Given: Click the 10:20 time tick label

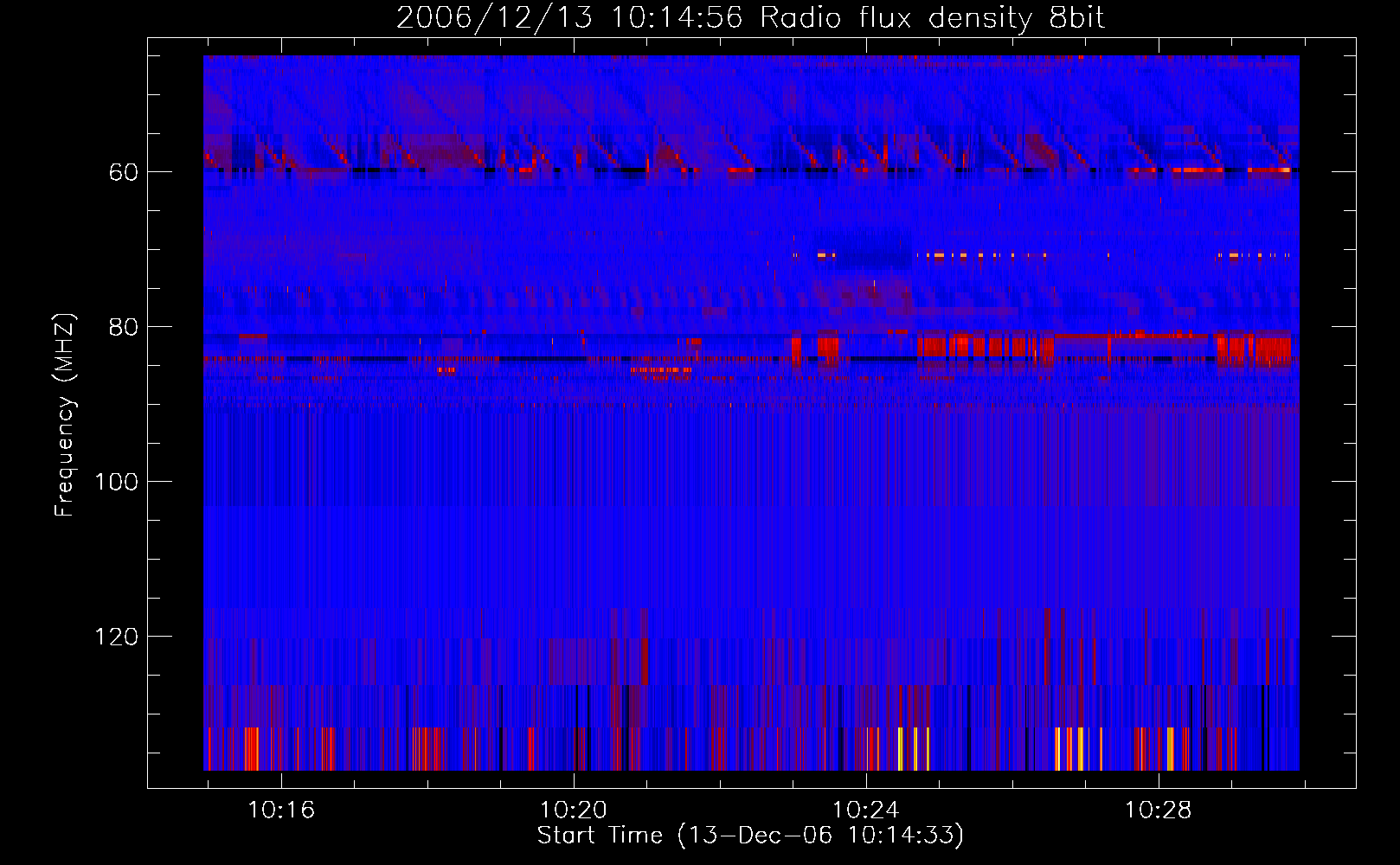Looking at the screenshot, I should coord(574,811).
